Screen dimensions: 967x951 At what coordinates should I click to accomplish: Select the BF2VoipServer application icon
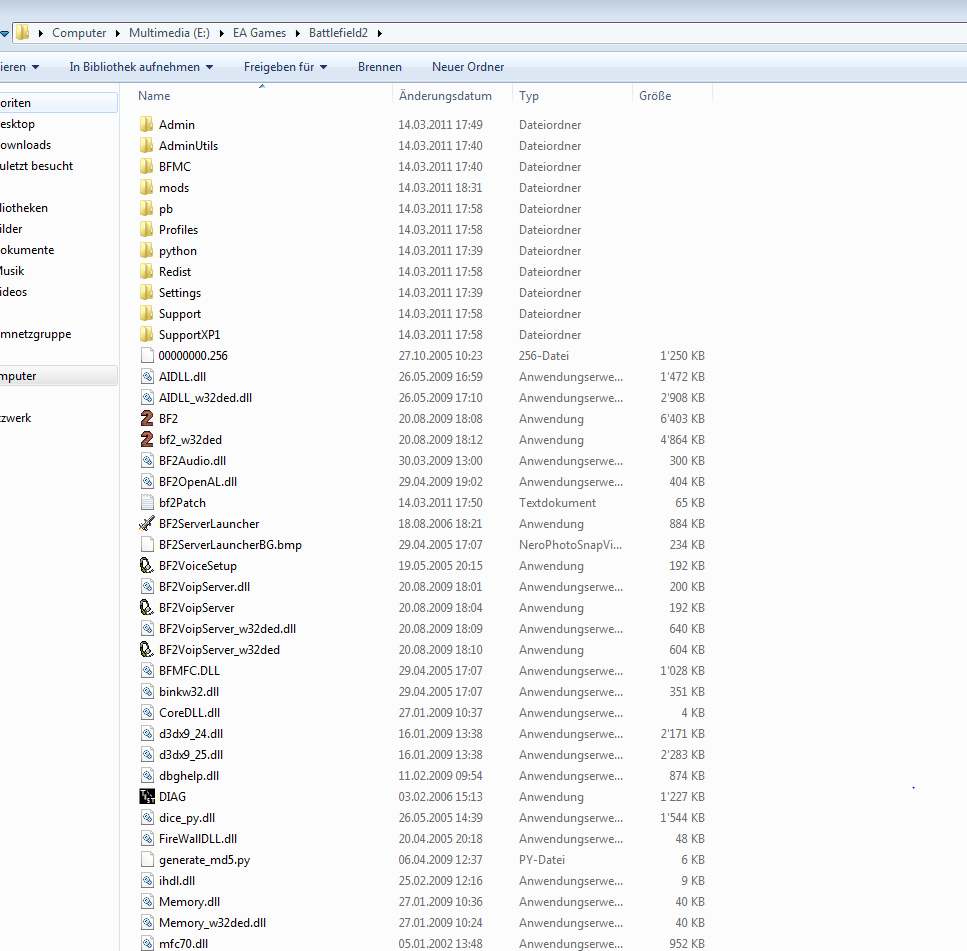tap(147, 607)
